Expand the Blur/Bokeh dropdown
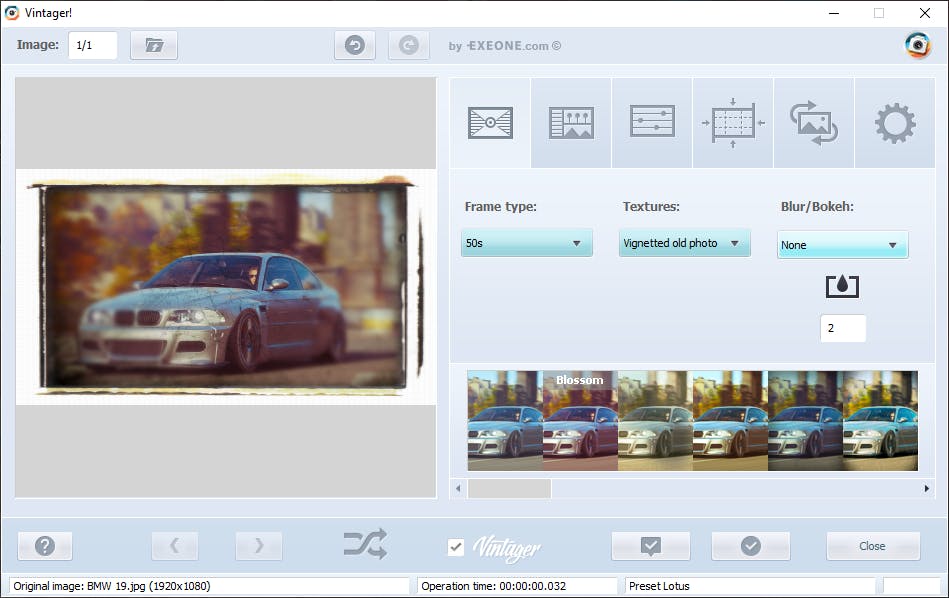Viewport: 949px width, 598px height. tap(842, 245)
